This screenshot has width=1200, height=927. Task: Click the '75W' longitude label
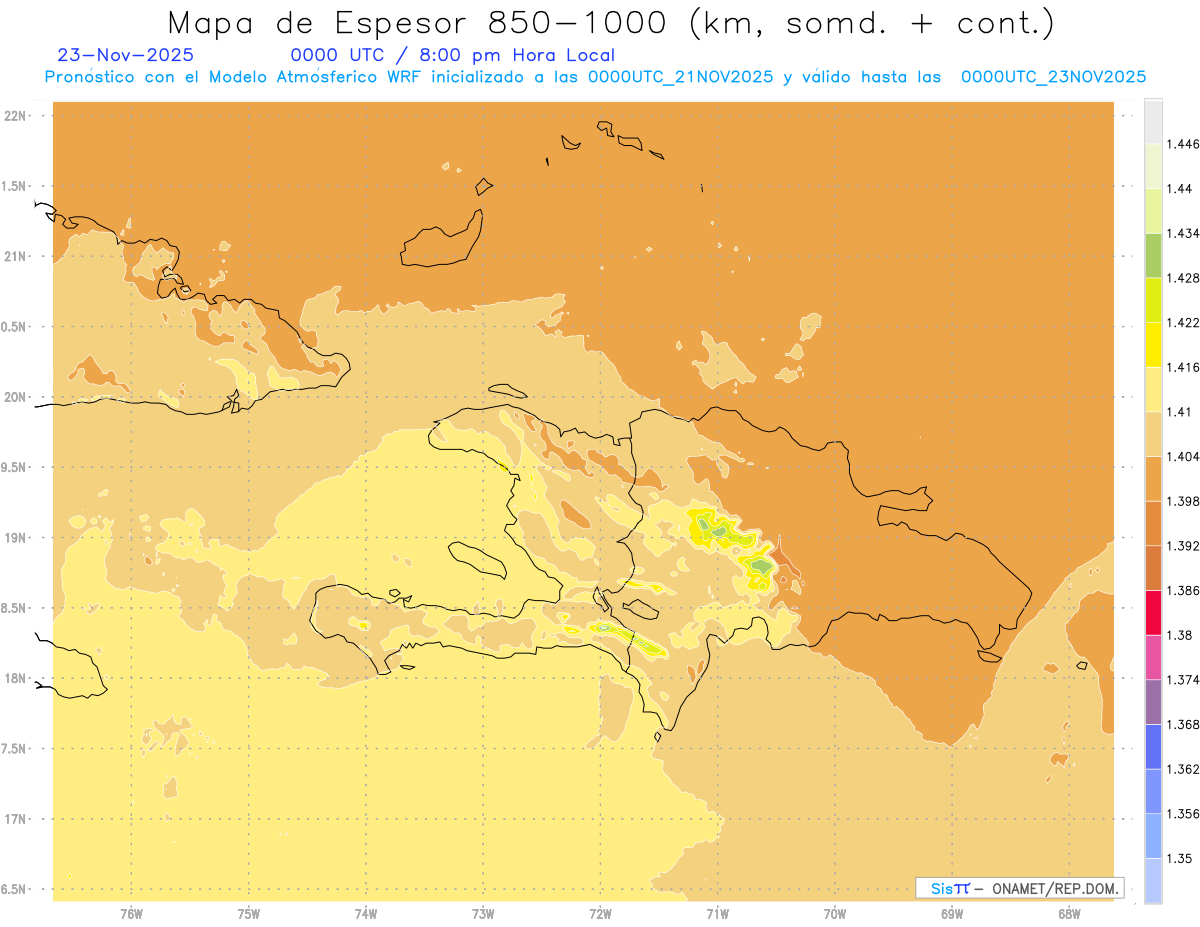click(x=249, y=913)
